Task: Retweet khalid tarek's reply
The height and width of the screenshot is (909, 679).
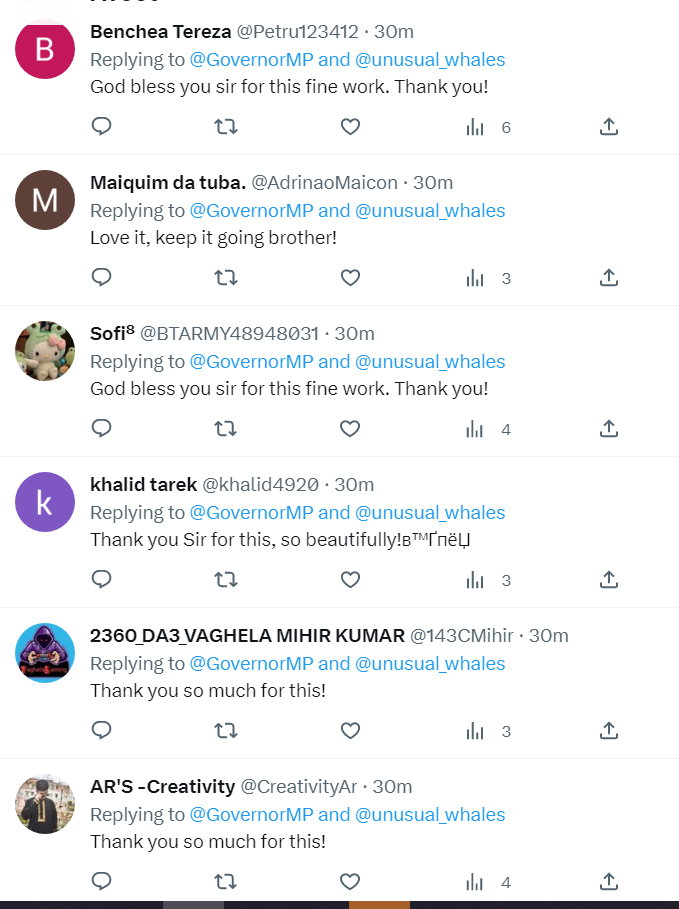Action: coord(226,580)
